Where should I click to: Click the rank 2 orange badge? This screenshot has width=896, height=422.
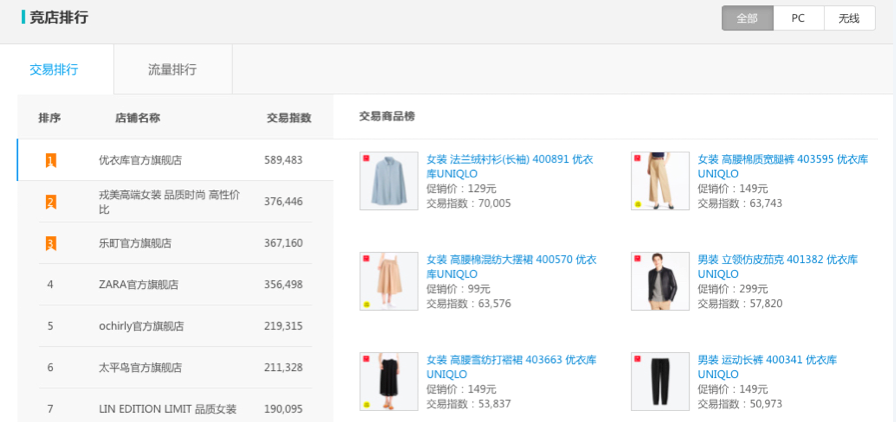pos(51,202)
